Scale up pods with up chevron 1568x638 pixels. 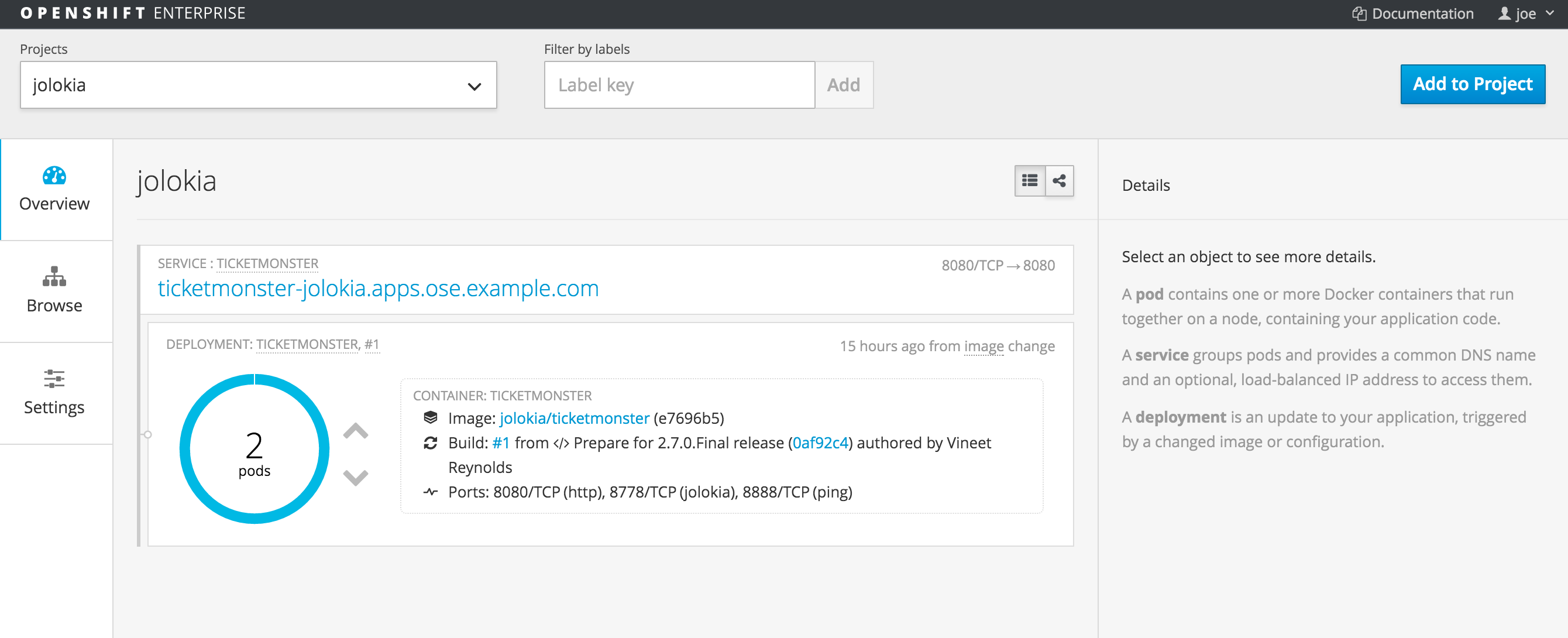[x=356, y=431]
